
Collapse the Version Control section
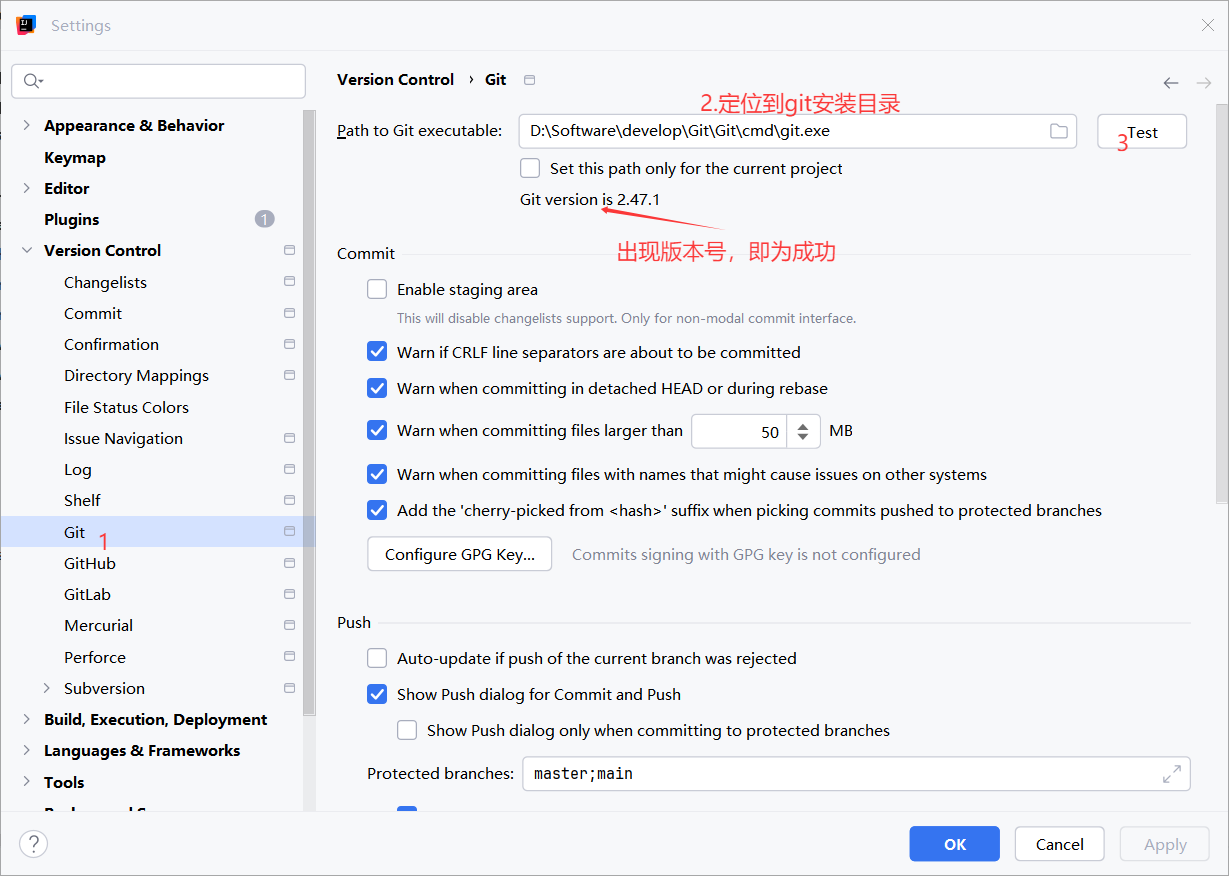pos(26,250)
